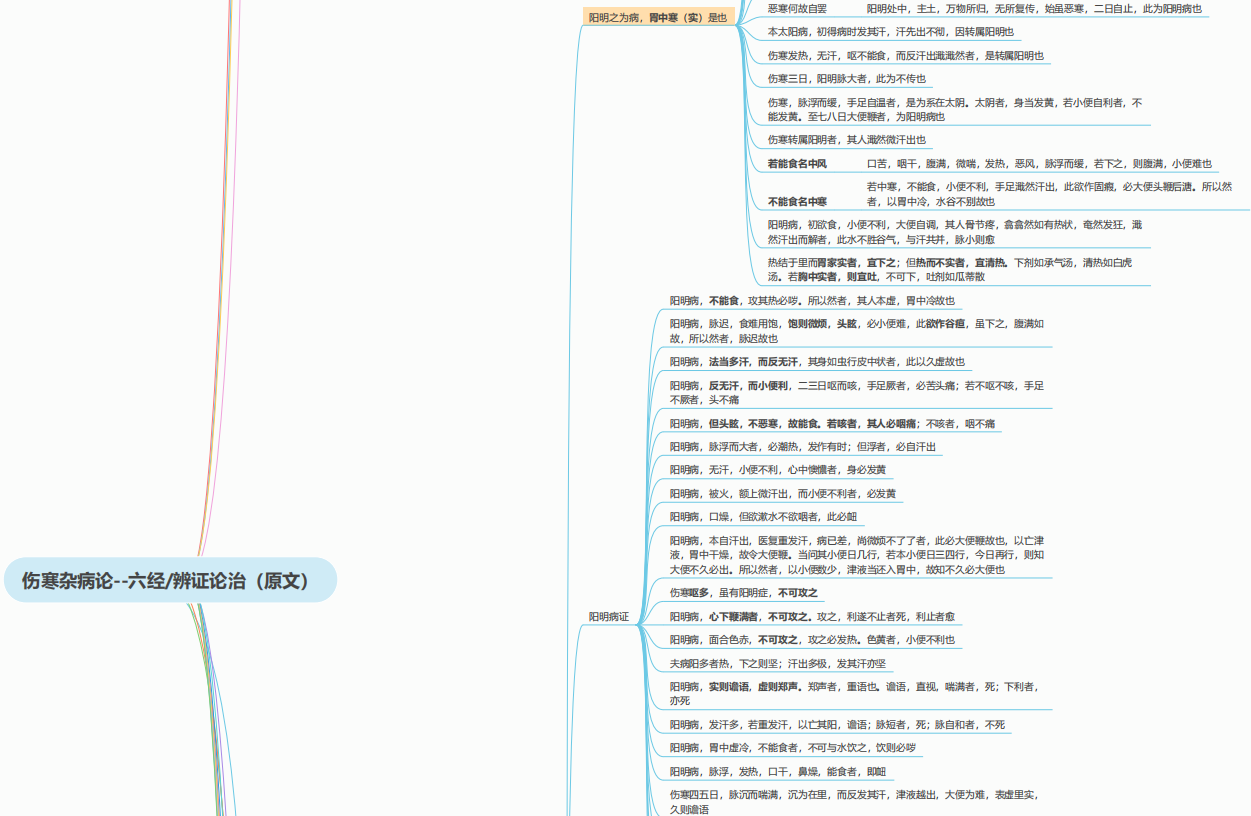Select the node 阳明病，胃中虚冷，不能食者
The width and height of the screenshot is (1251, 816).
pos(792,748)
